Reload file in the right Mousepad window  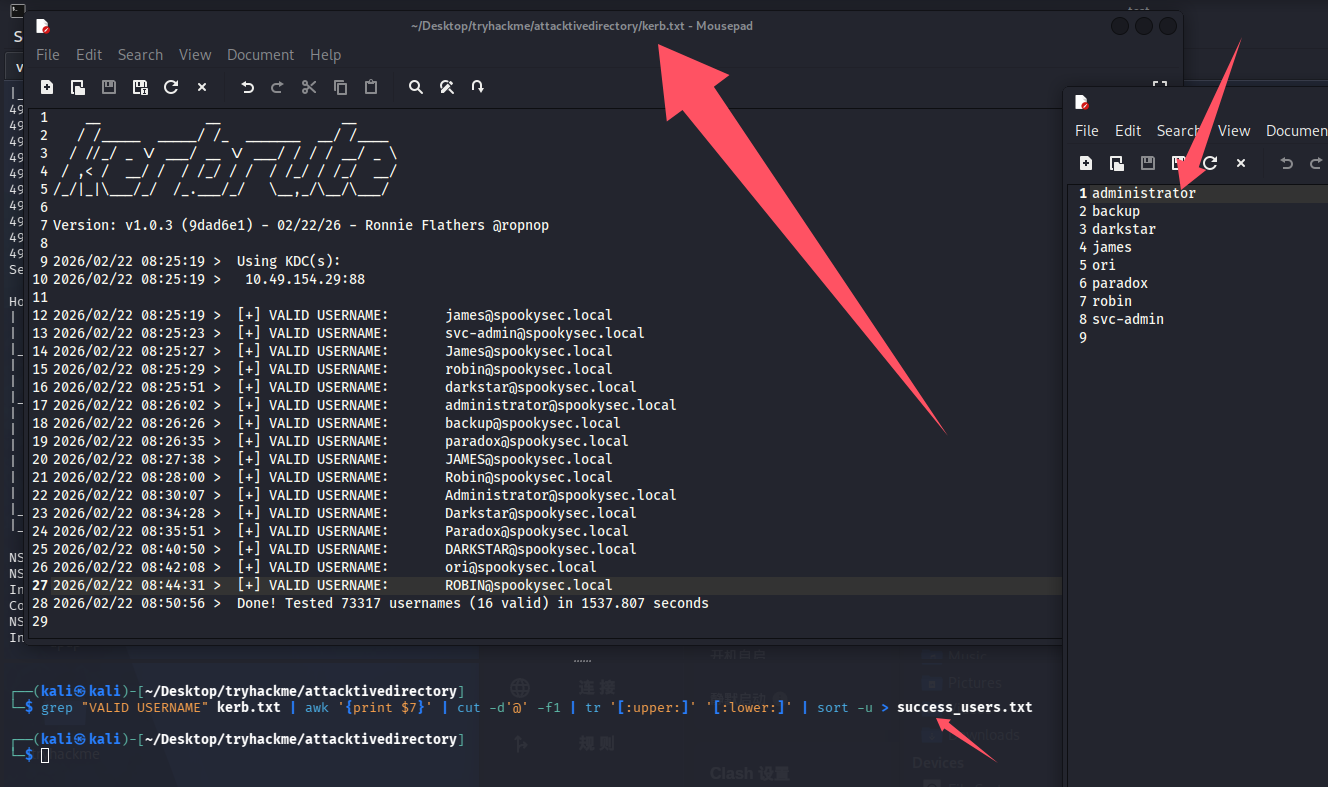click(x=1210, y=163)
